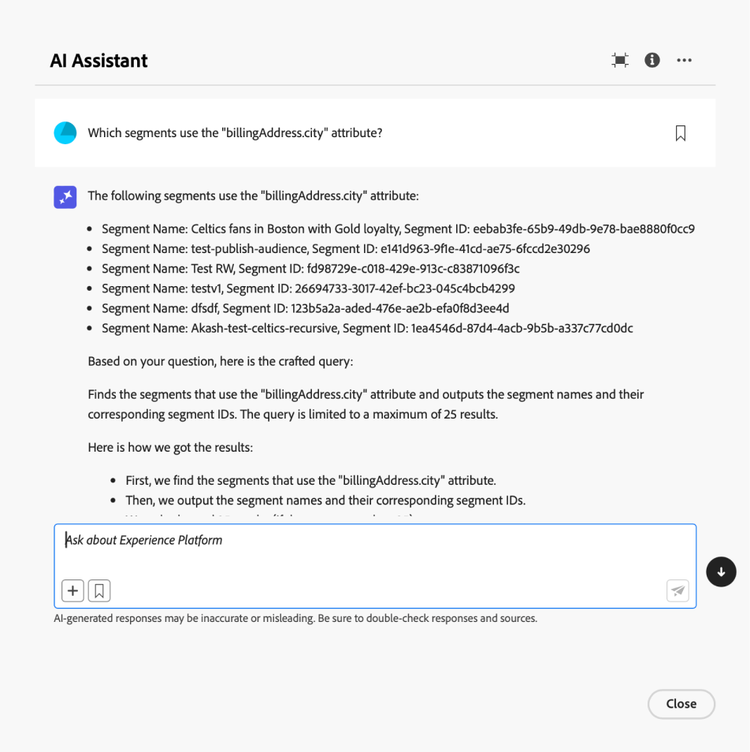Viewport: 750px width, 752px height.
Task: Click the send paper-plane icon
Action: [677, 591]
